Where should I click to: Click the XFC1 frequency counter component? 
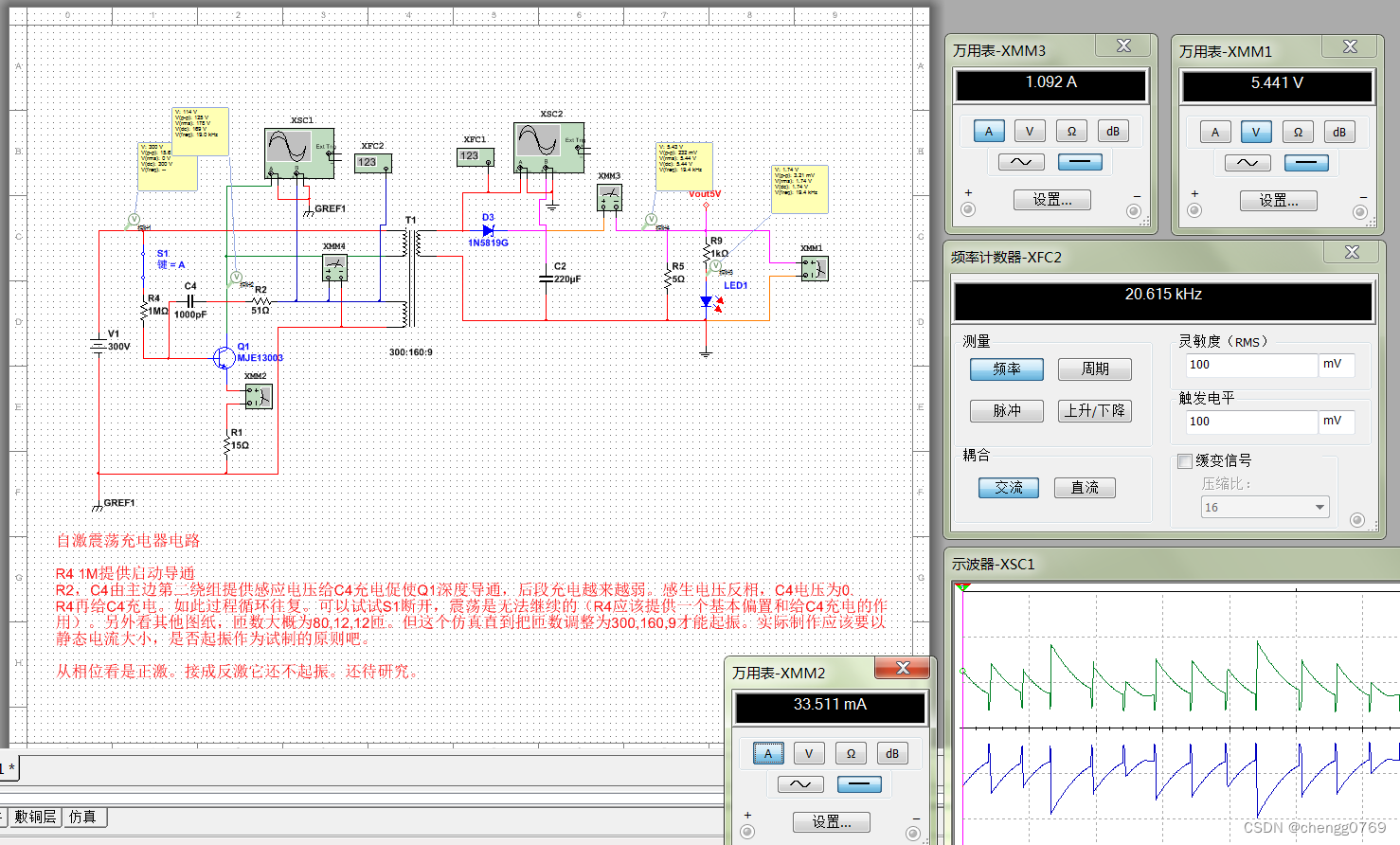click(475, 156)
